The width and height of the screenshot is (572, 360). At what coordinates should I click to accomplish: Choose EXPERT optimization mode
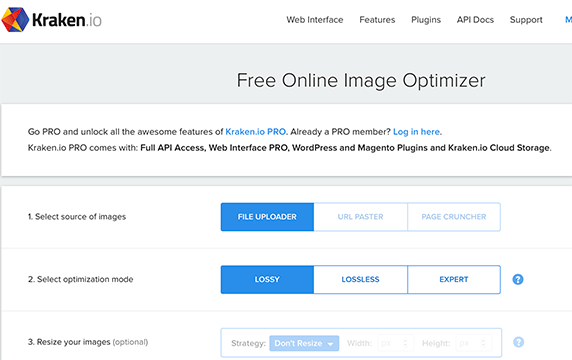tap(454, 279)
